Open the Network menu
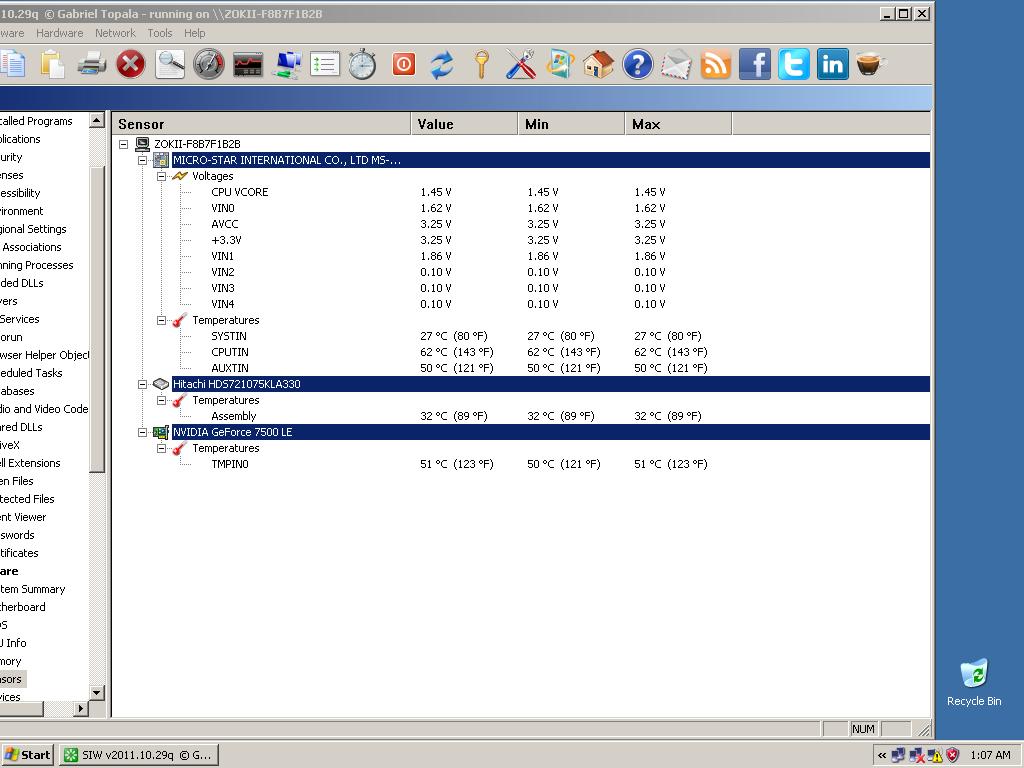The width and height of the screenshot is (1024, 768). pos(115,33)
